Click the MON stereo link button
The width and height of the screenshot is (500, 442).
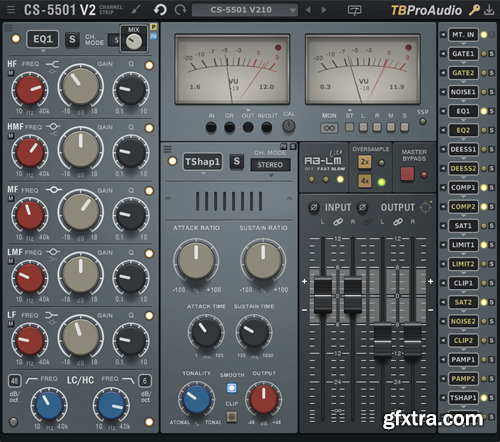pos(329,128)
